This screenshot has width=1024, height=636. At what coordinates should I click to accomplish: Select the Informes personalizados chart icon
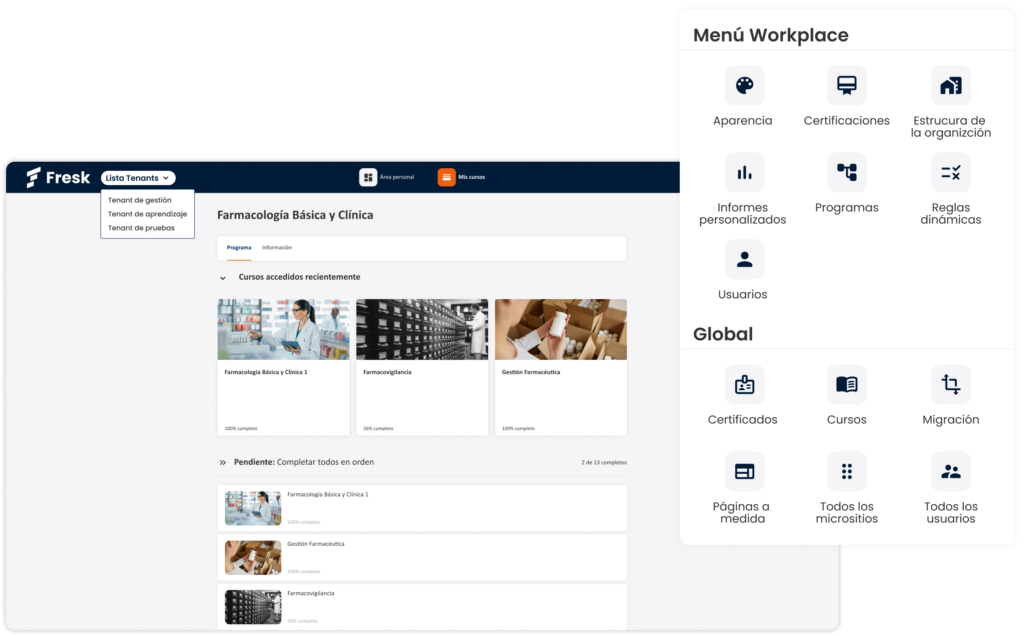pos(744,173)
